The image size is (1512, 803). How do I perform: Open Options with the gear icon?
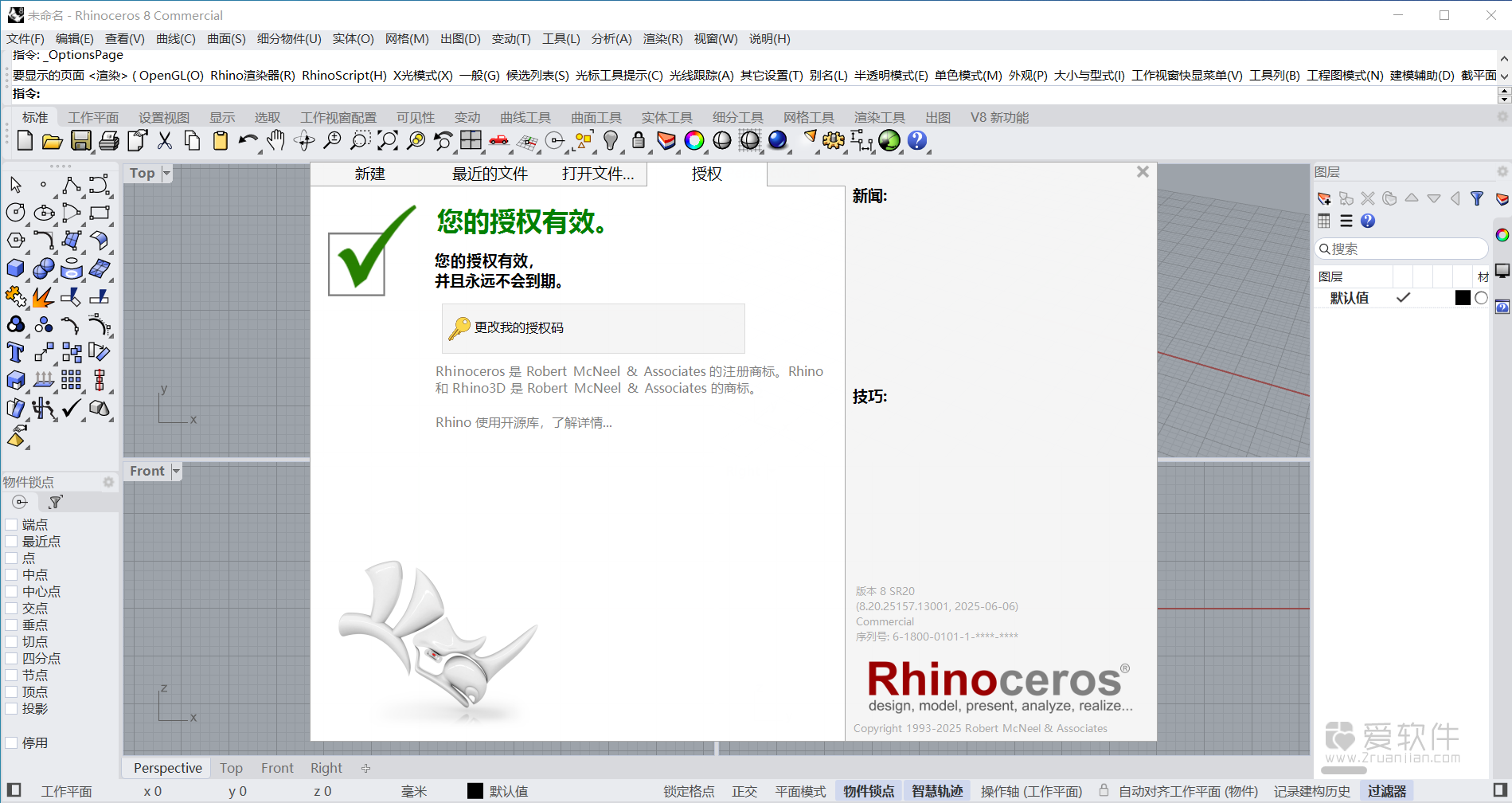834,141
